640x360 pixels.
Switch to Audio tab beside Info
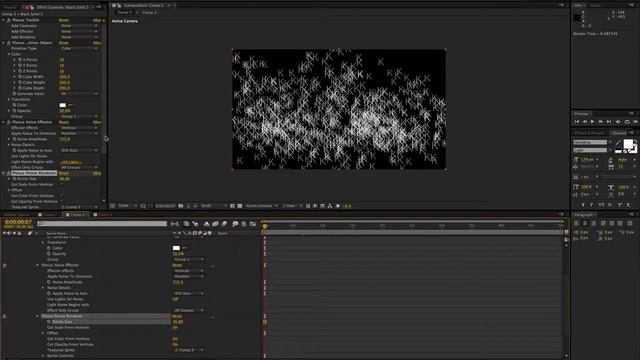(x=596, y=6)
